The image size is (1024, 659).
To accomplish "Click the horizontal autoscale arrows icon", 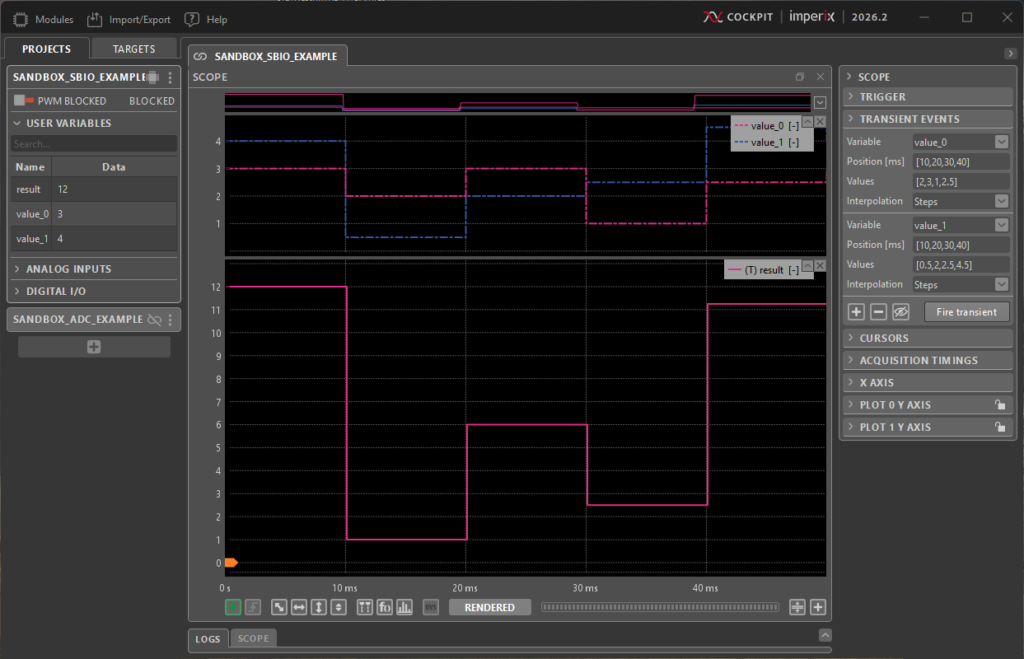I will point(299,607).
